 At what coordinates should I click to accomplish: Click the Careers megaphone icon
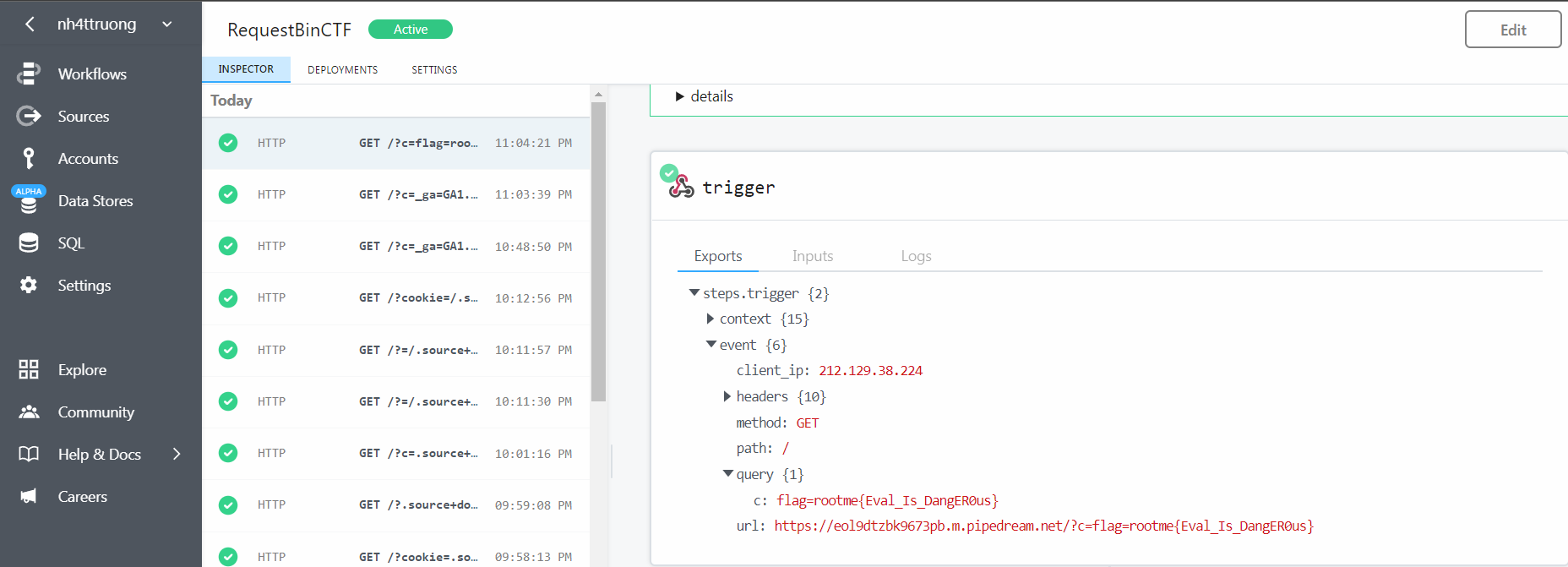click(29, 496)
